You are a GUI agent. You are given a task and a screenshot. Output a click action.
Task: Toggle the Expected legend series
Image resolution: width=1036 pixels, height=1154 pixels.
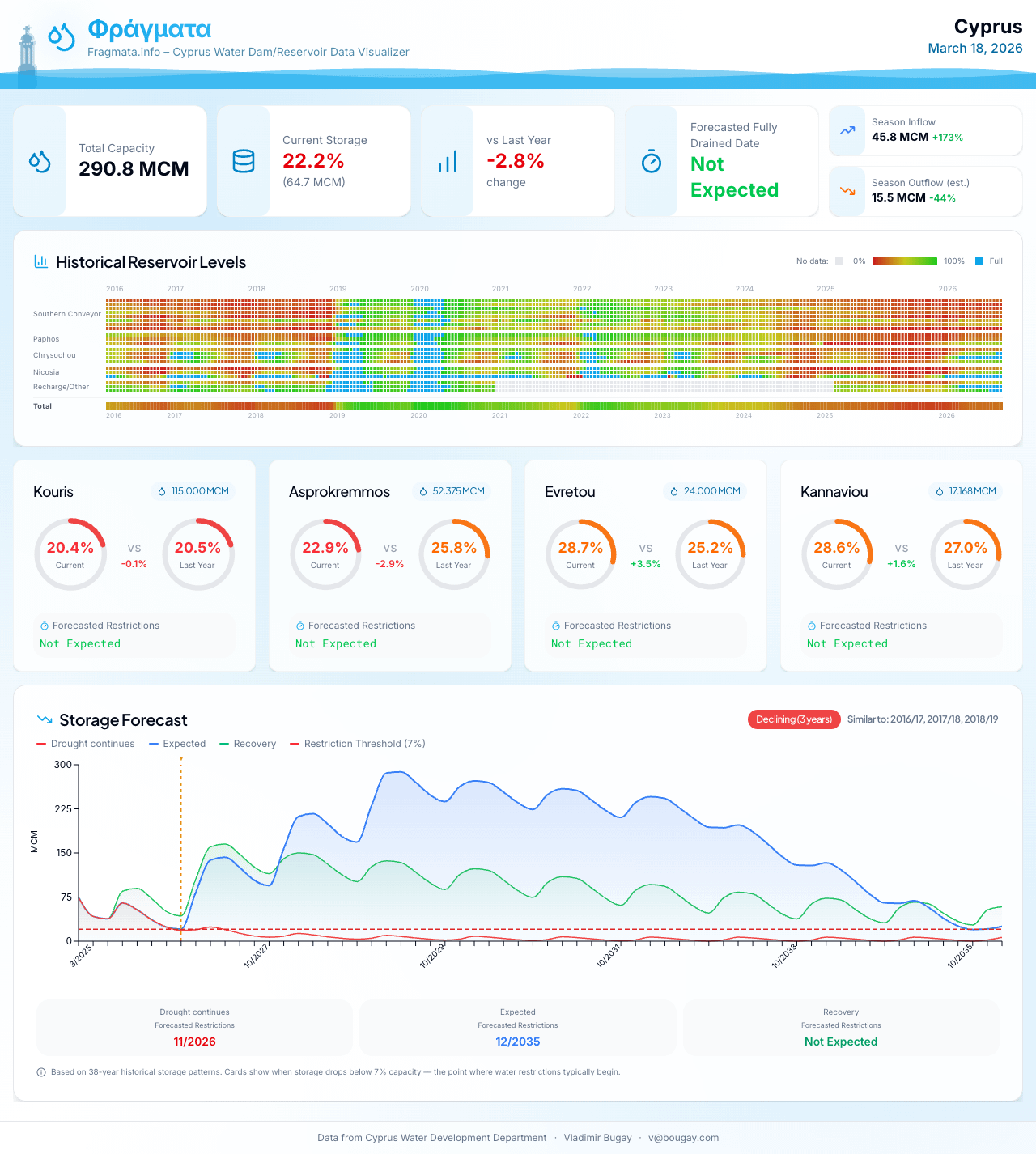point(177,744)
